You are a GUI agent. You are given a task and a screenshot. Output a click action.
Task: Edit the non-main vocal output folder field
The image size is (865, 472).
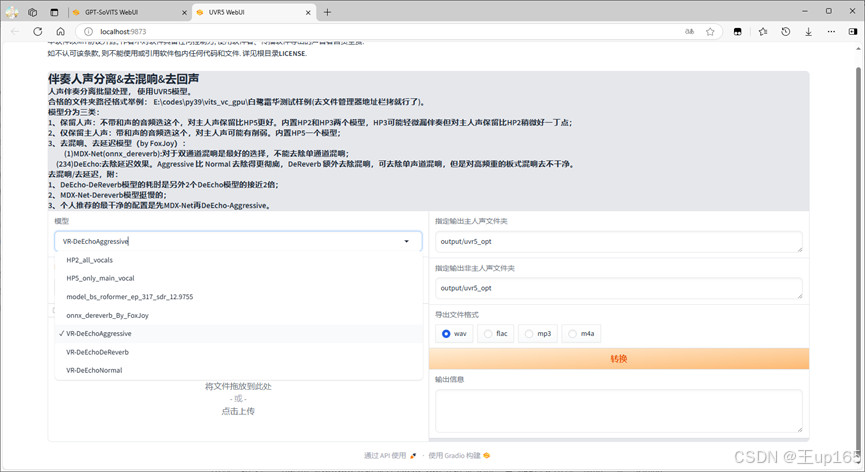(x=619, y=288)
